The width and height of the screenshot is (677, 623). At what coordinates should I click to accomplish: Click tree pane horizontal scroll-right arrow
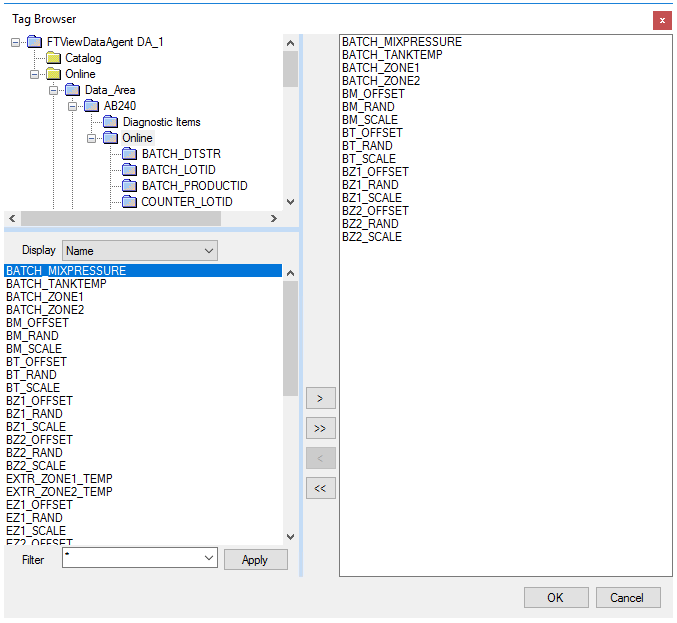pos(273,218)
